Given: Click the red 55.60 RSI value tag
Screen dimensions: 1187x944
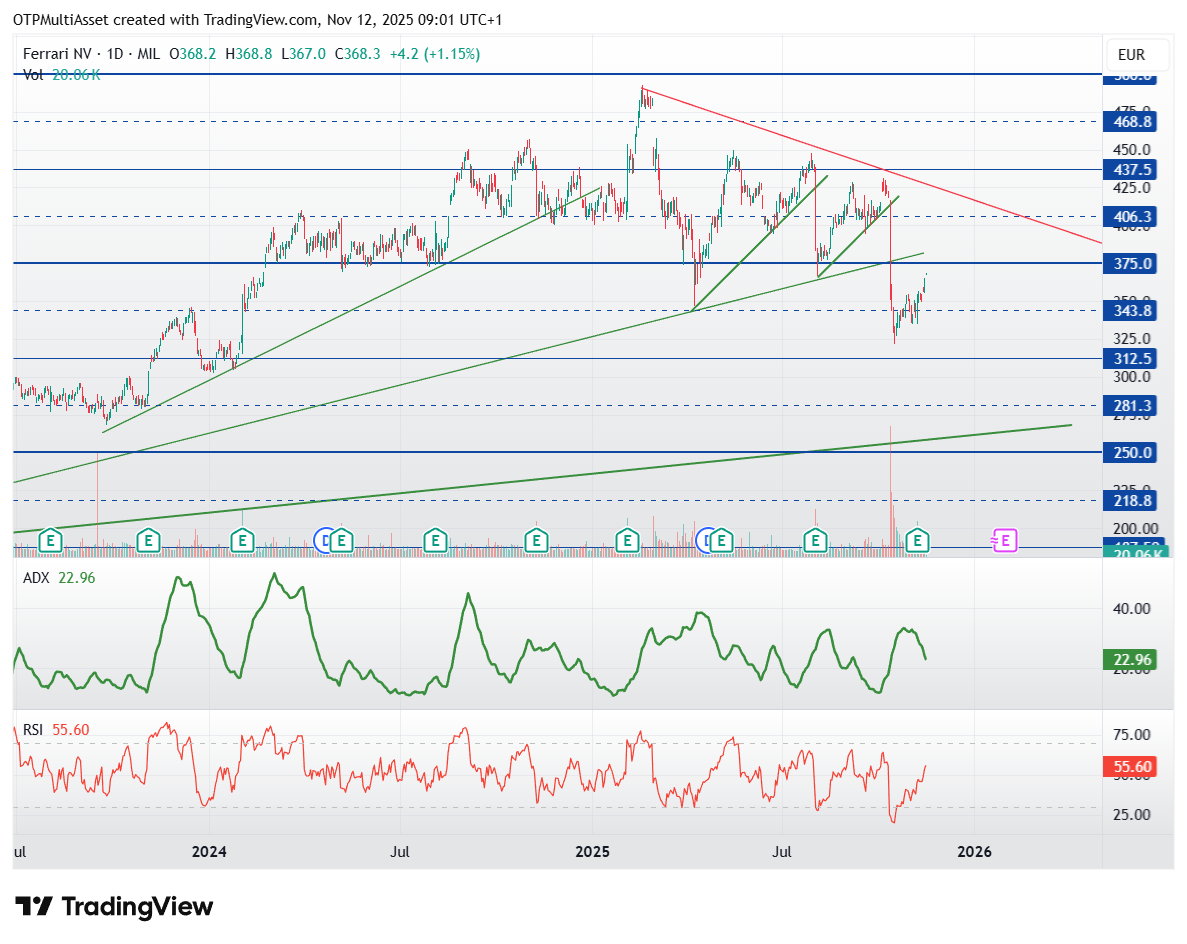Looking at the screenshot, I should pyautogui.click(x=1132, y=767).
